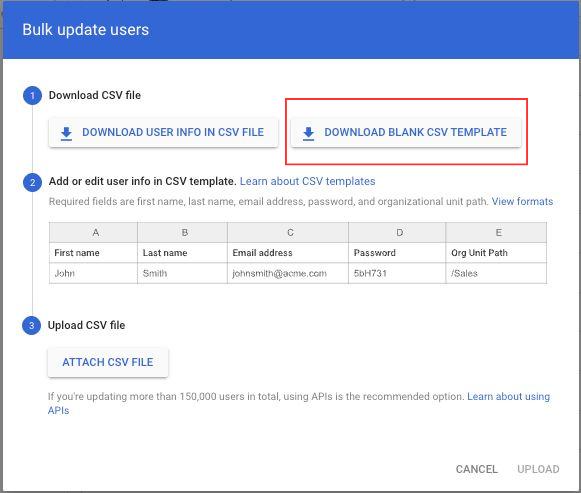Select column header B in the sample table
This screenshot has width=581, height=493.
[x=182, y=233]
